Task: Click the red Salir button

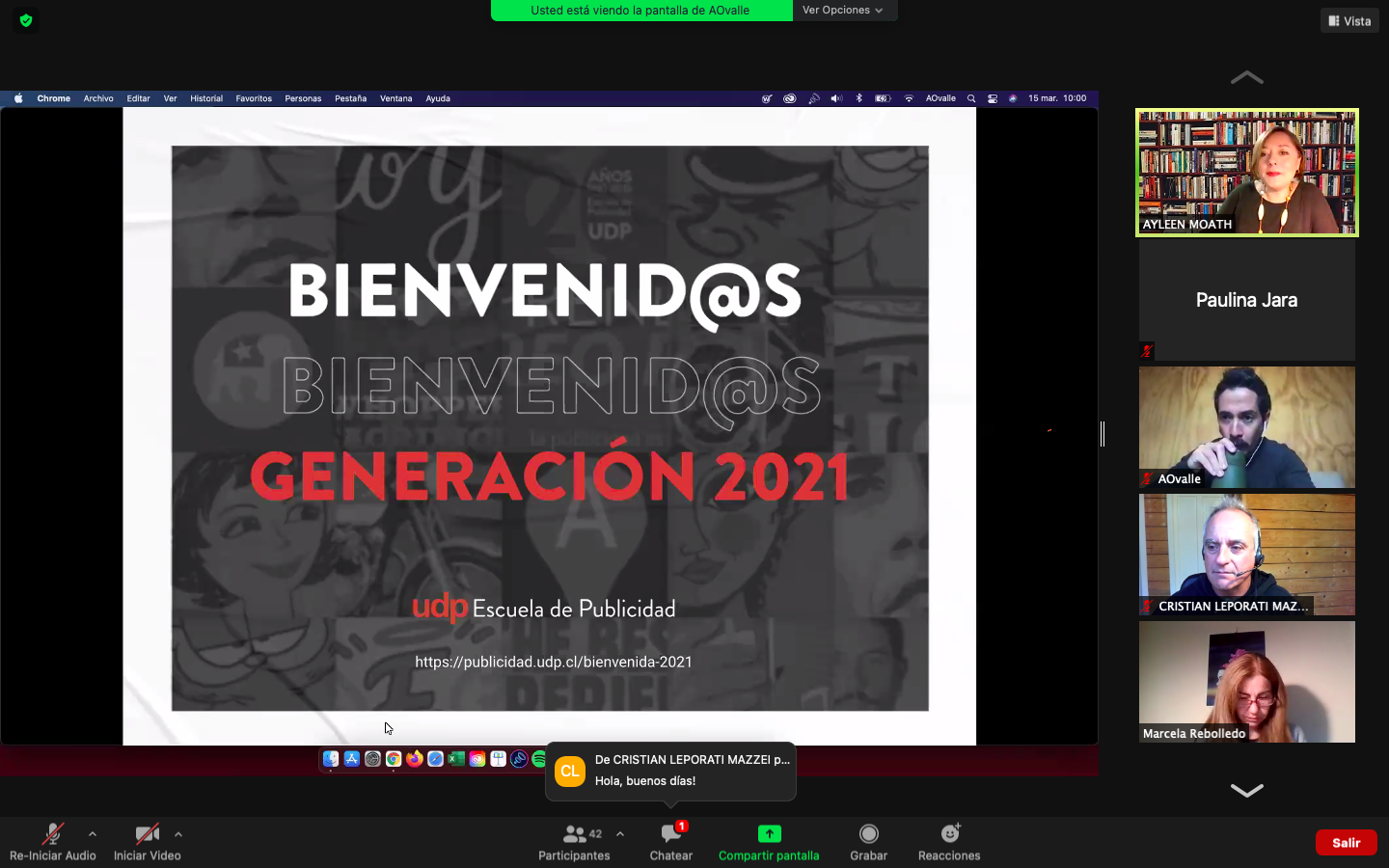Action: 1346,842
